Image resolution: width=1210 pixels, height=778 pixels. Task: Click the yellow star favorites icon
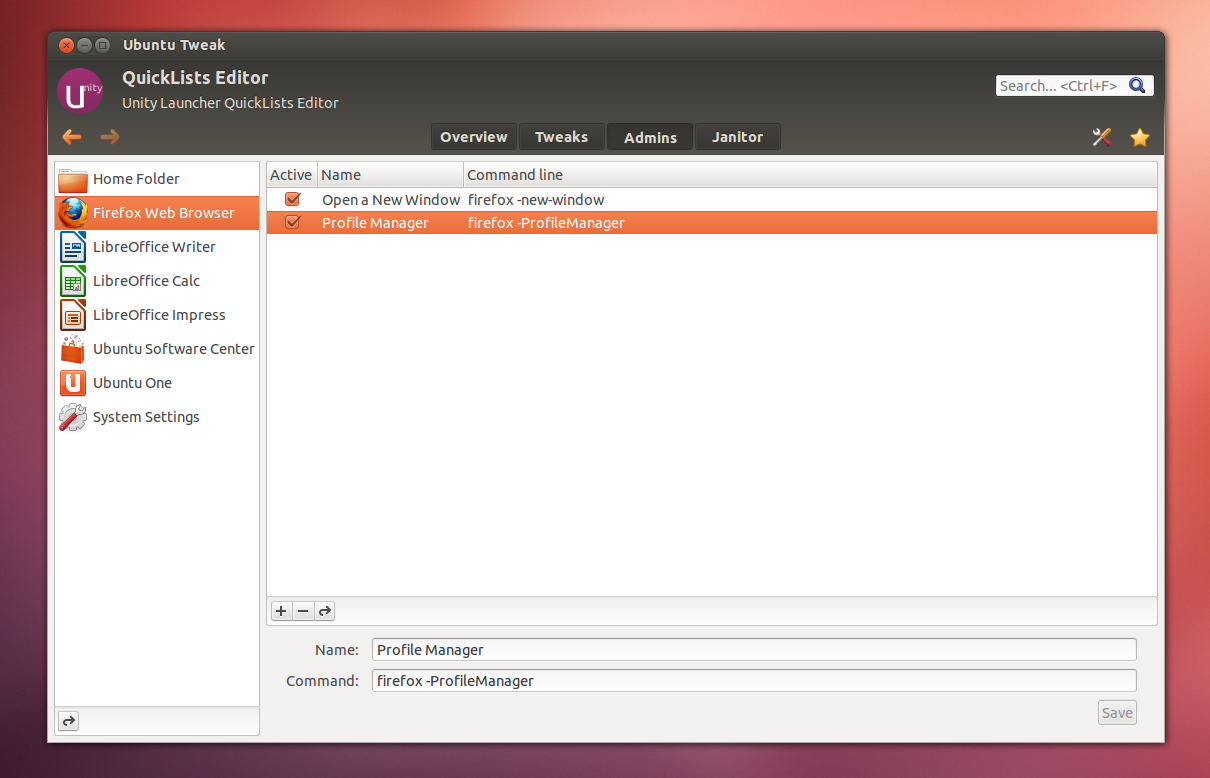[1140, 137]
